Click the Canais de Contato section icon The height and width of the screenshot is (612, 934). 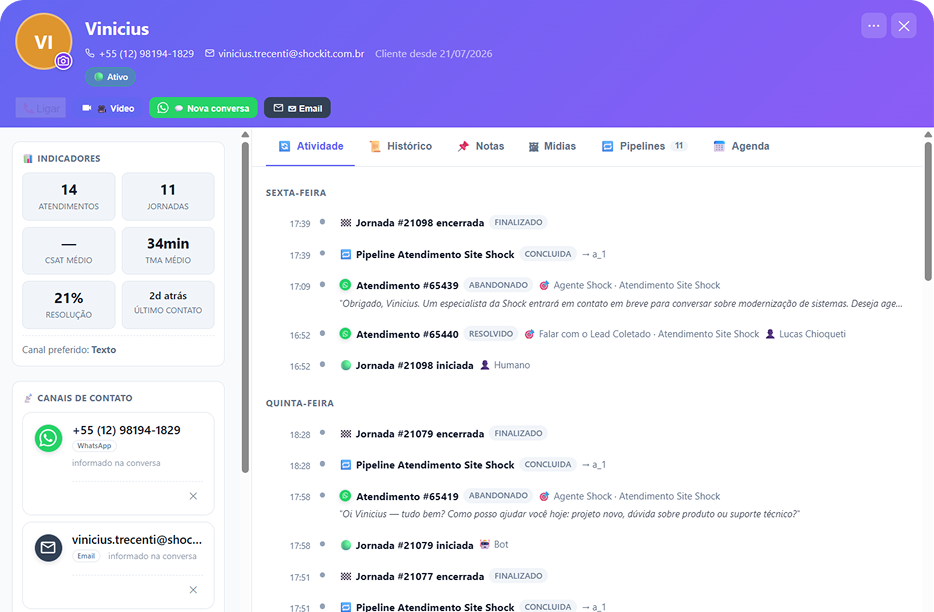pyautogui.click(x=28, y=398)
